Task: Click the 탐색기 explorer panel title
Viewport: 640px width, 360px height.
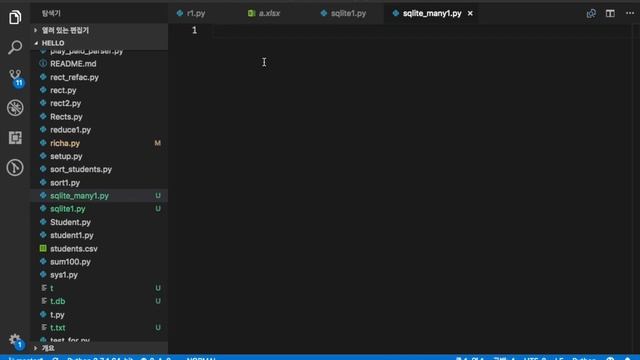Action: point(51,13)
